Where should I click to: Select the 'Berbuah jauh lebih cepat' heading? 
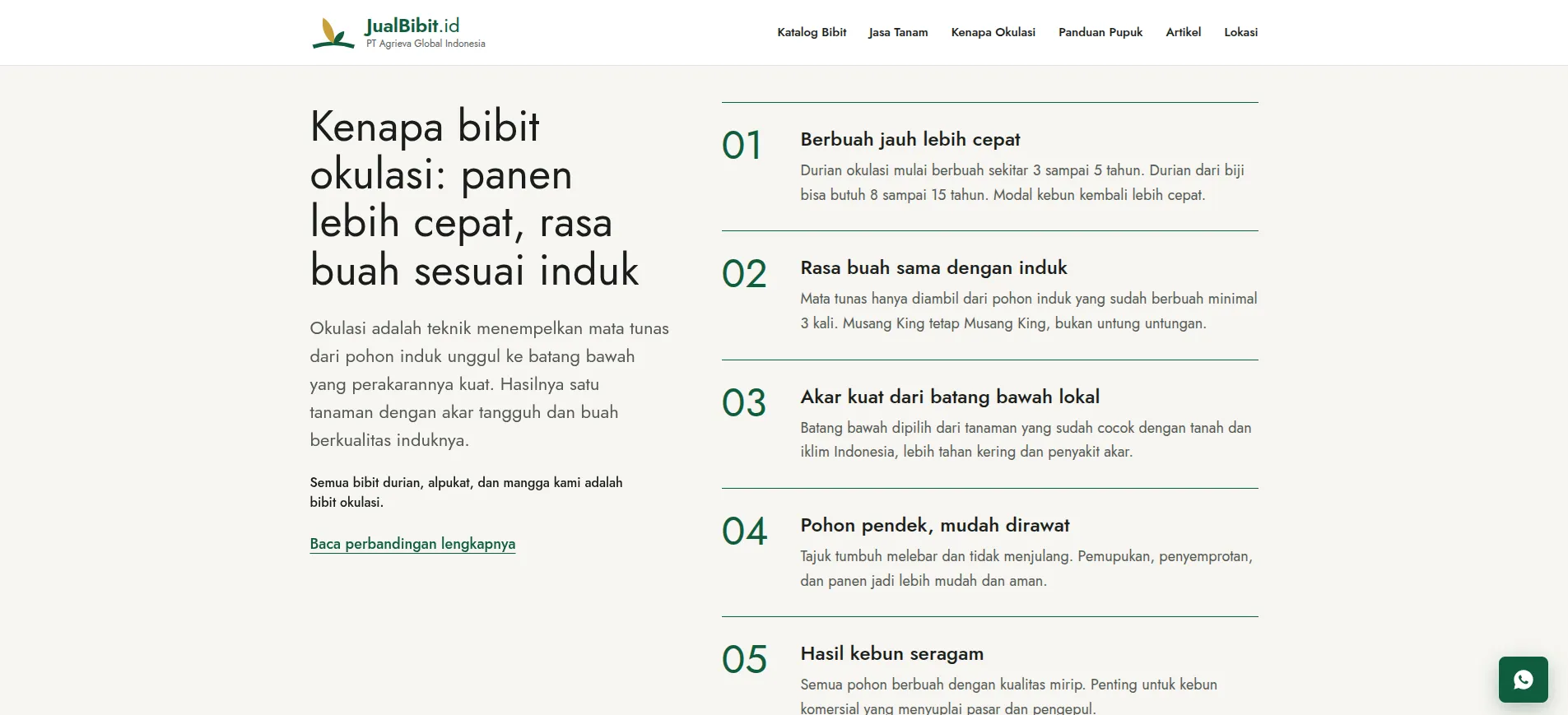(910, 139)
